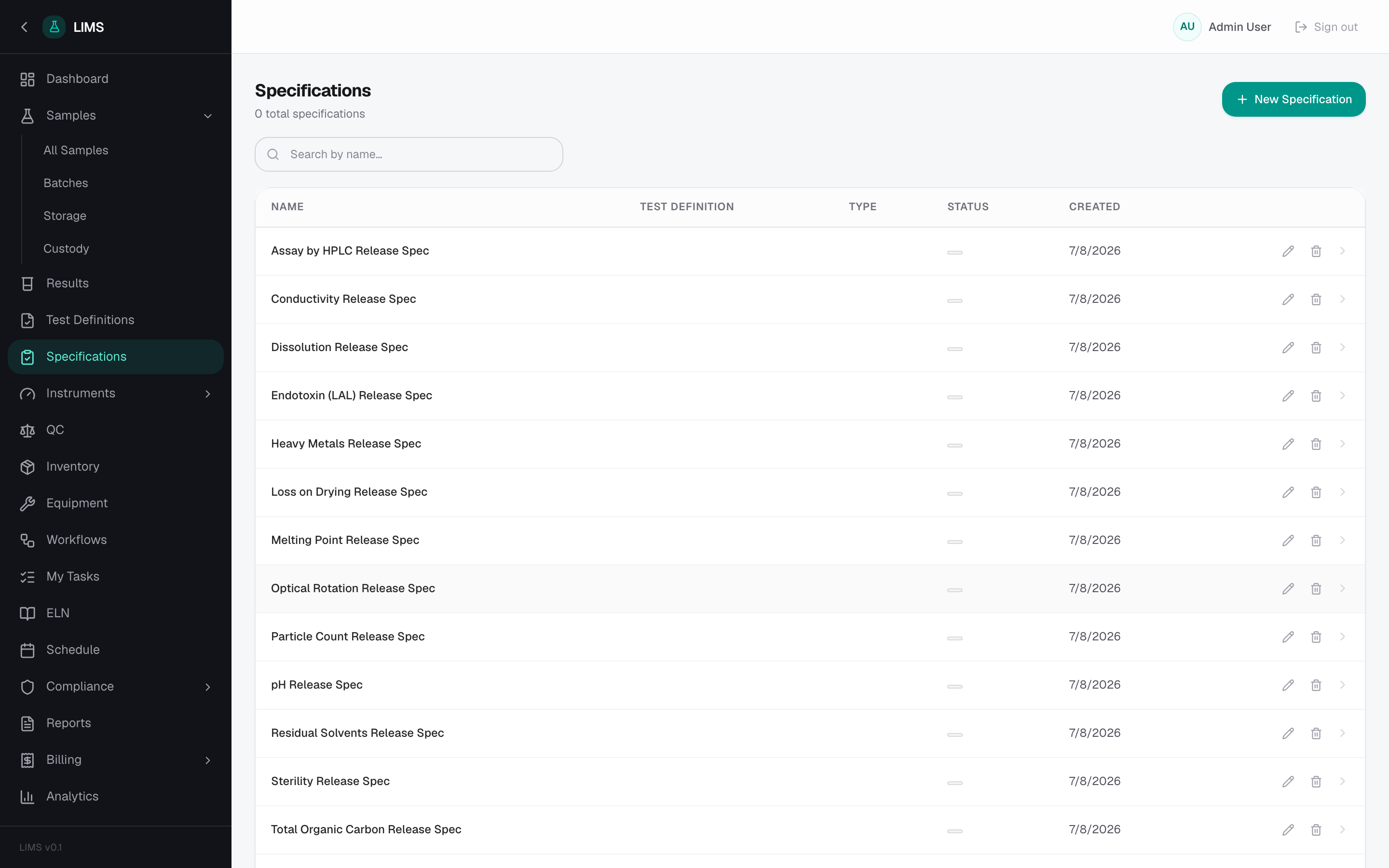Expand the Billing section

tap(208, 760)
